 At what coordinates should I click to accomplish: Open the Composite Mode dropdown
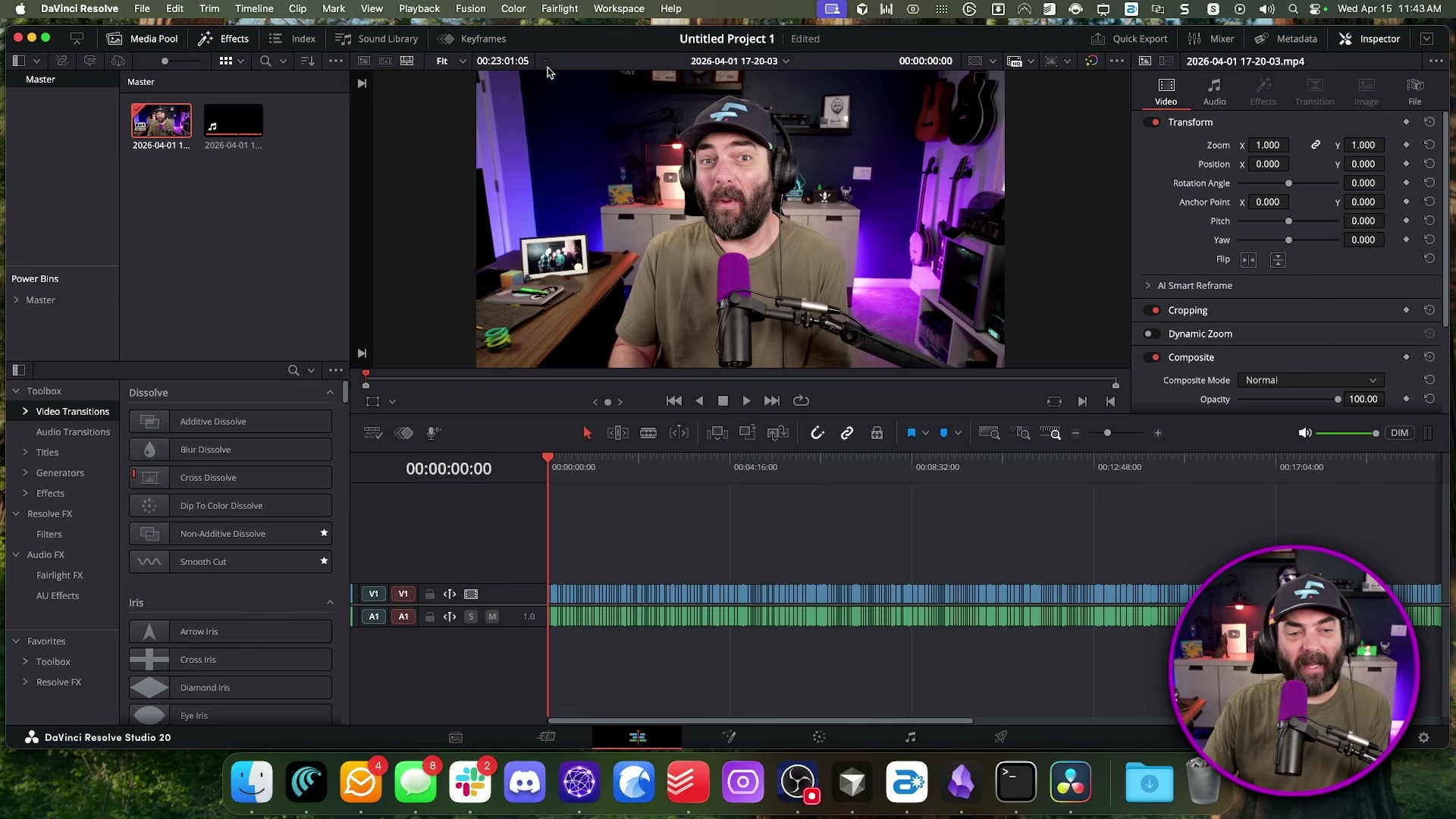[x=1310, y=380]
